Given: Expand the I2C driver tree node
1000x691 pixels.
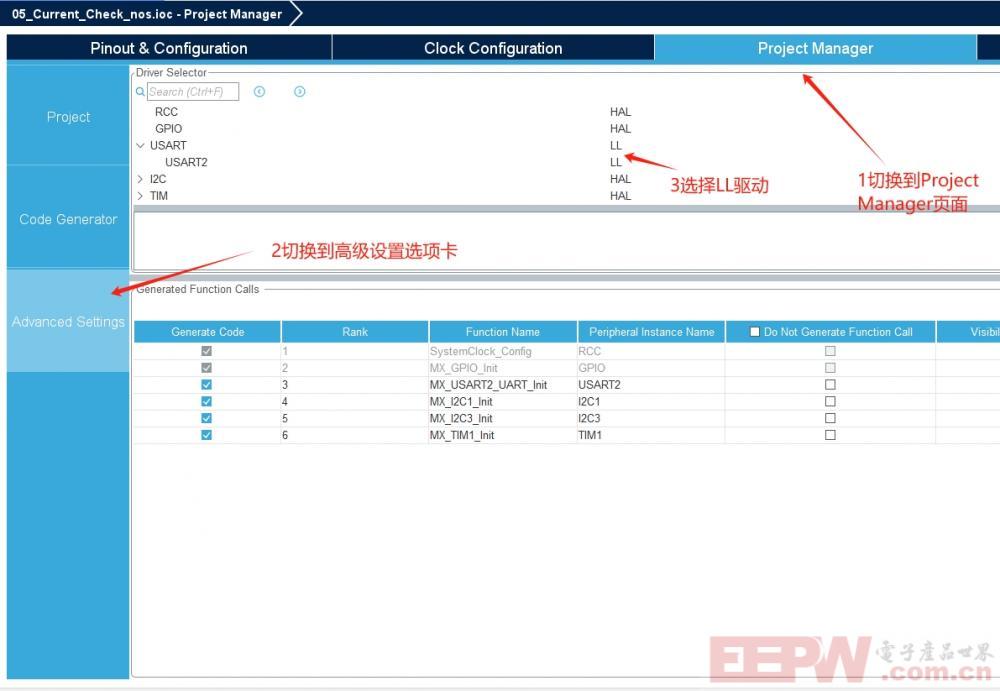Looking at the screenshot, I should pyautogui.click(x=140, y=179).
